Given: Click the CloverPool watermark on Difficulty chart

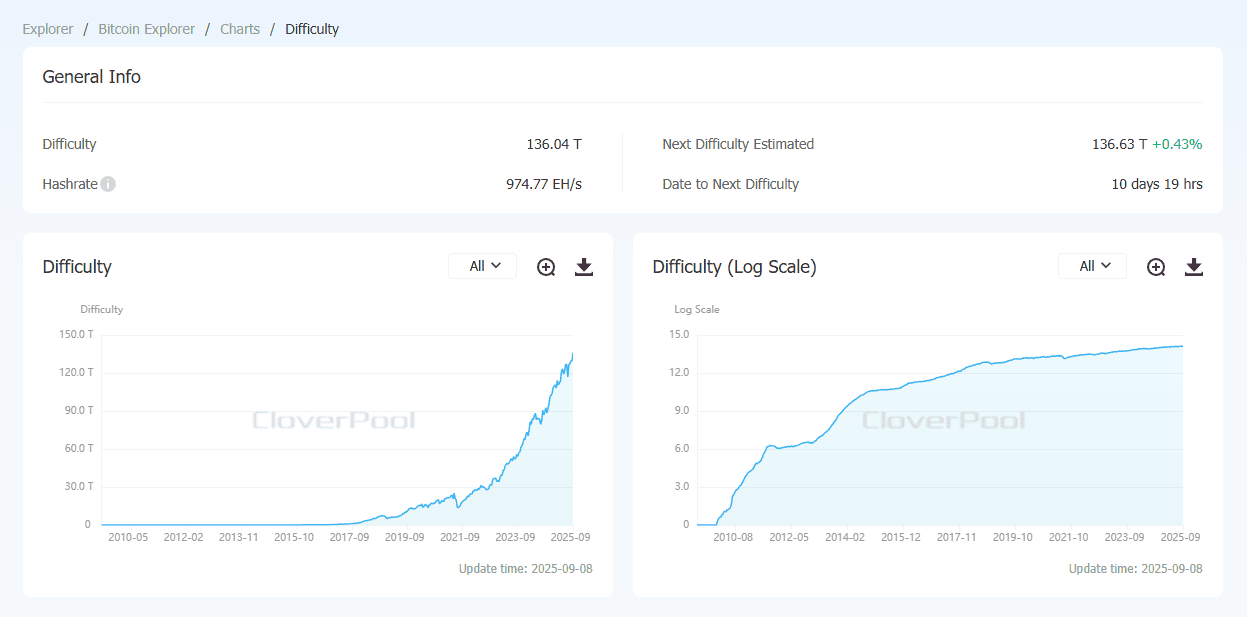Looking at the screenshot, I should (x=334, y=420).
